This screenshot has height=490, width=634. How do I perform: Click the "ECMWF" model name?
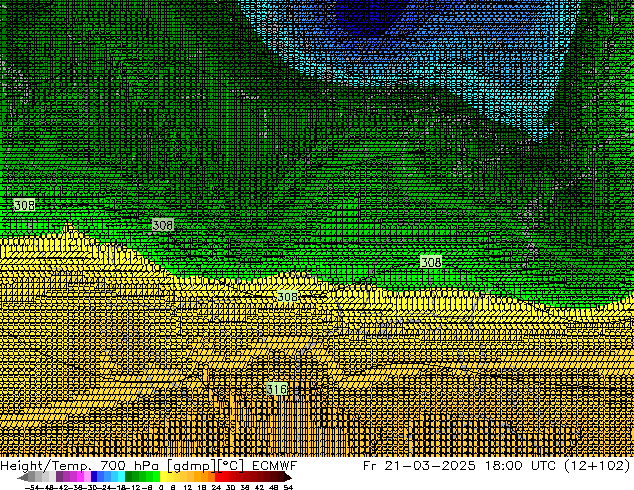(x=275, y=466)
